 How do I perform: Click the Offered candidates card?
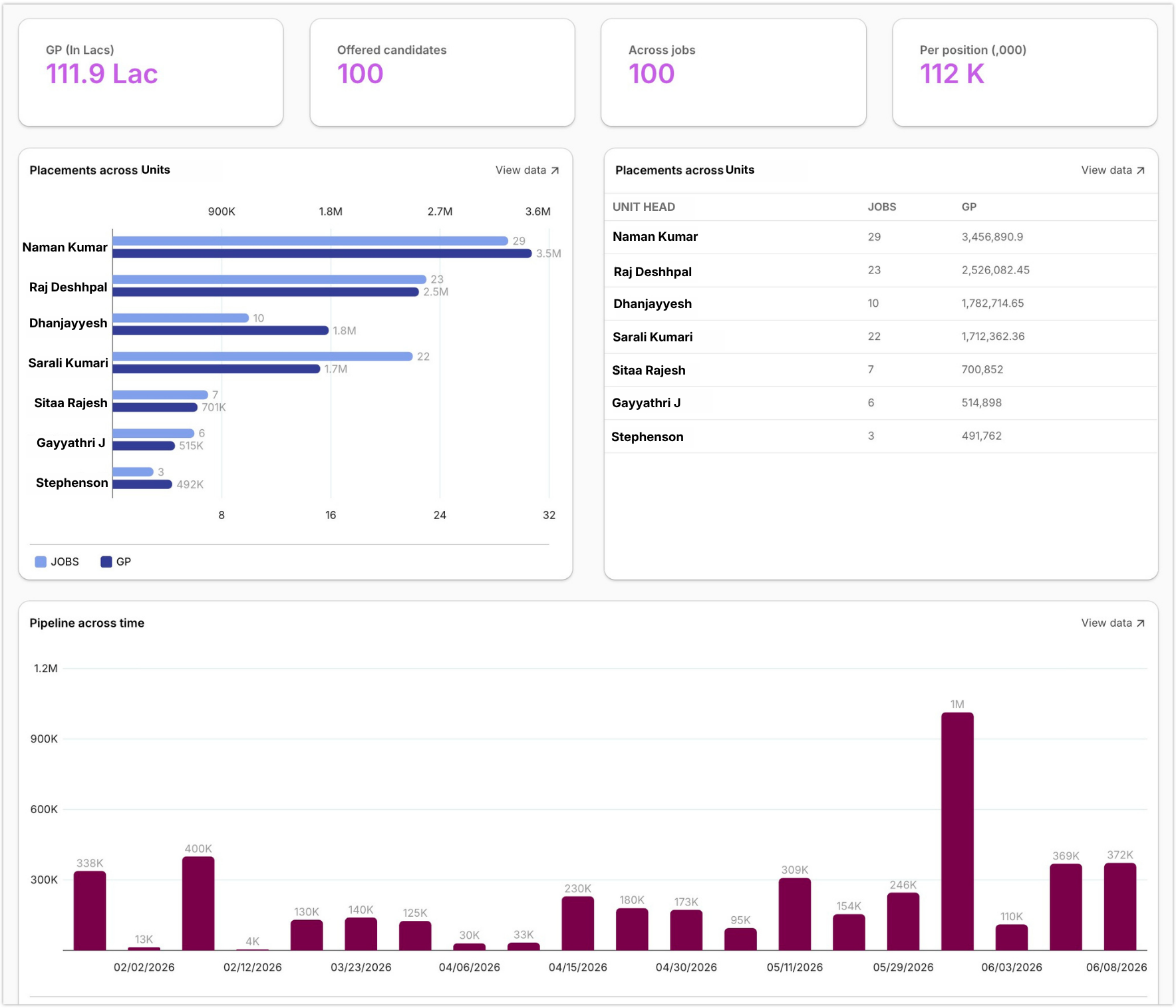tap(442, 73)
